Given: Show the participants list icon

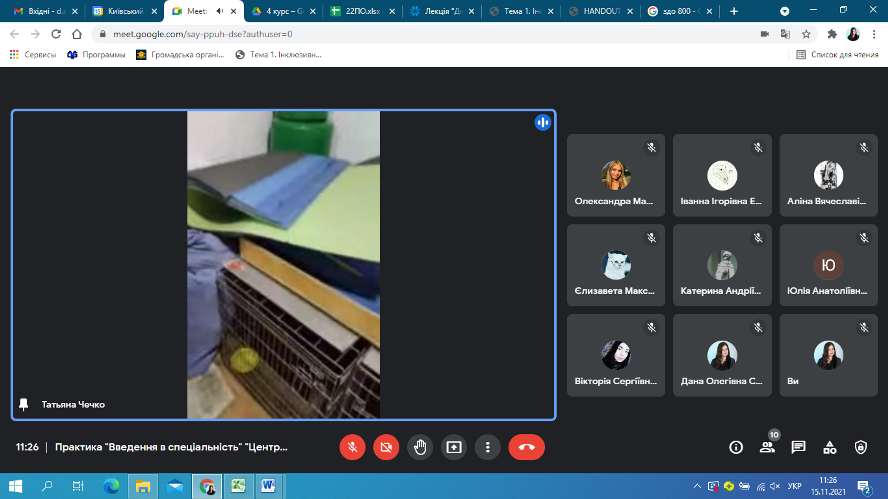Looking at the screenshot, I should pos(767,447).
